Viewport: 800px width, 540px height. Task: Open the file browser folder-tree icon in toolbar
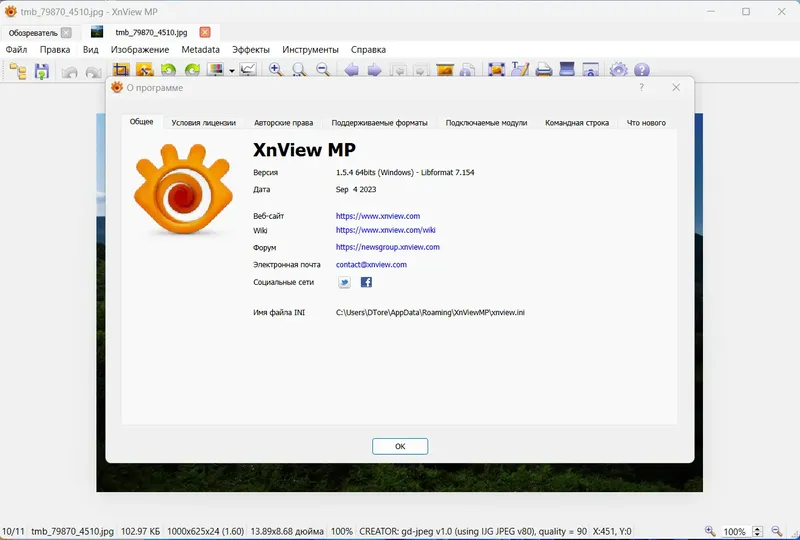click(x=18, y=70)
